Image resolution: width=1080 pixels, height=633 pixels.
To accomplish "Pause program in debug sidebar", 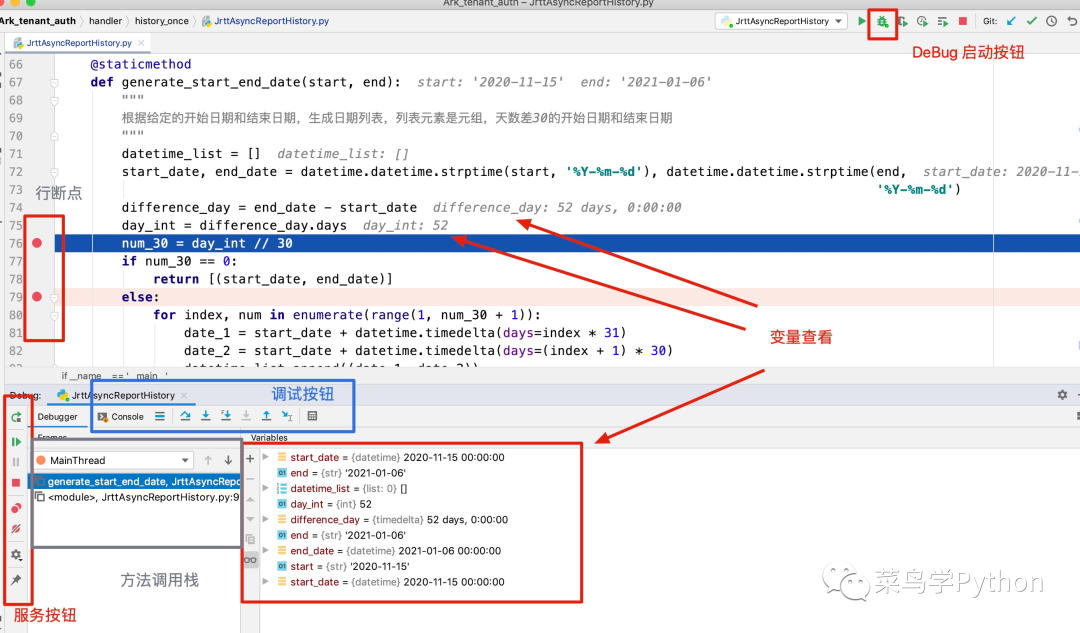I will pos(16,462).
